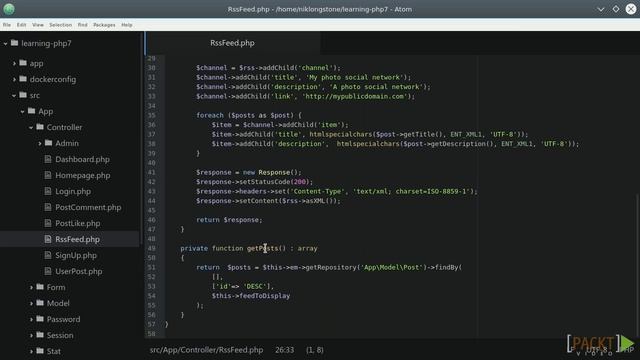Screen dimensions: 640x360
Task: Click the getPosts function name in code
Action: coord(262,249)
